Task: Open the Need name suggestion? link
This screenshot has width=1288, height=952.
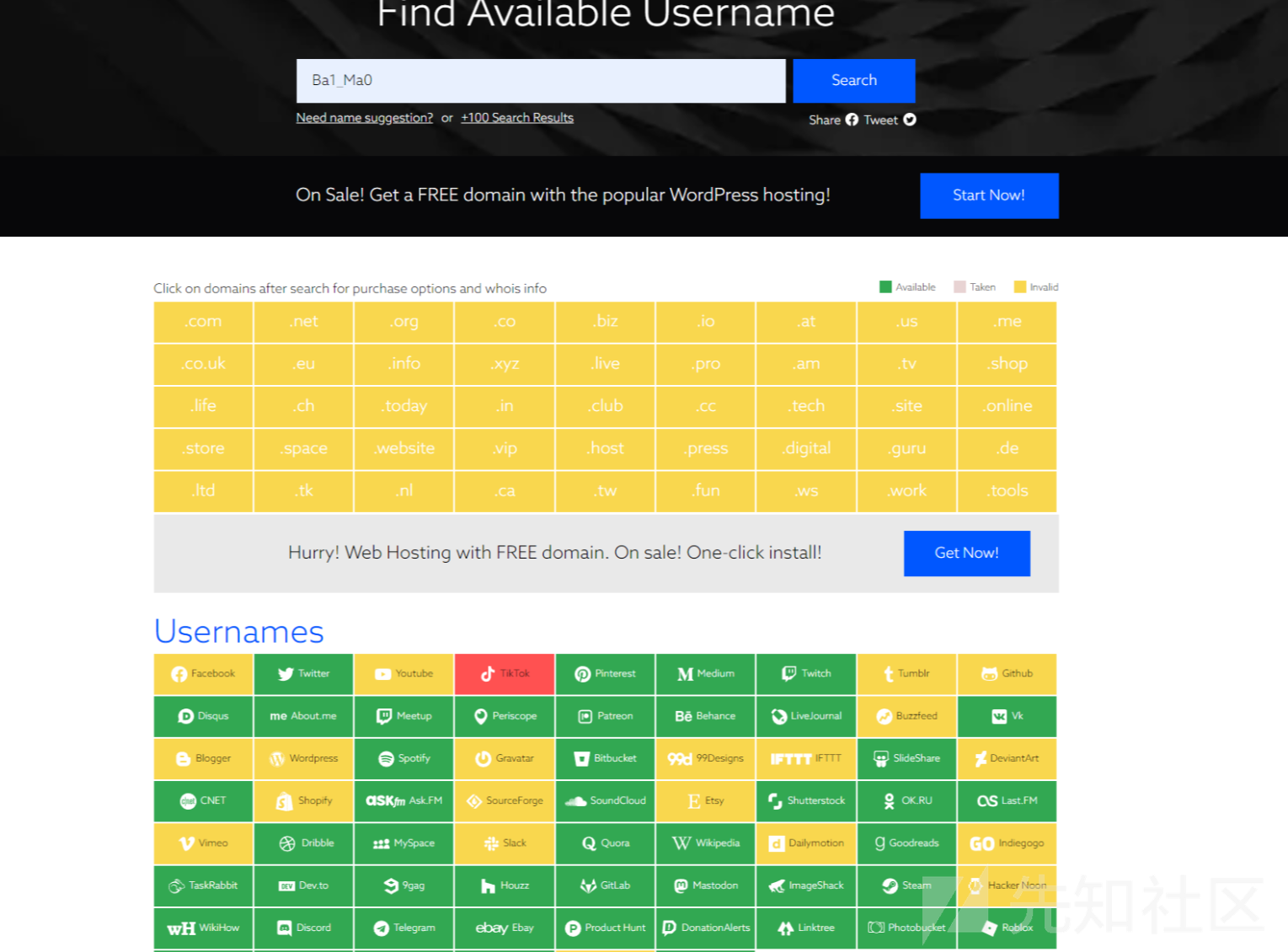Action: (x=365, y=118)
